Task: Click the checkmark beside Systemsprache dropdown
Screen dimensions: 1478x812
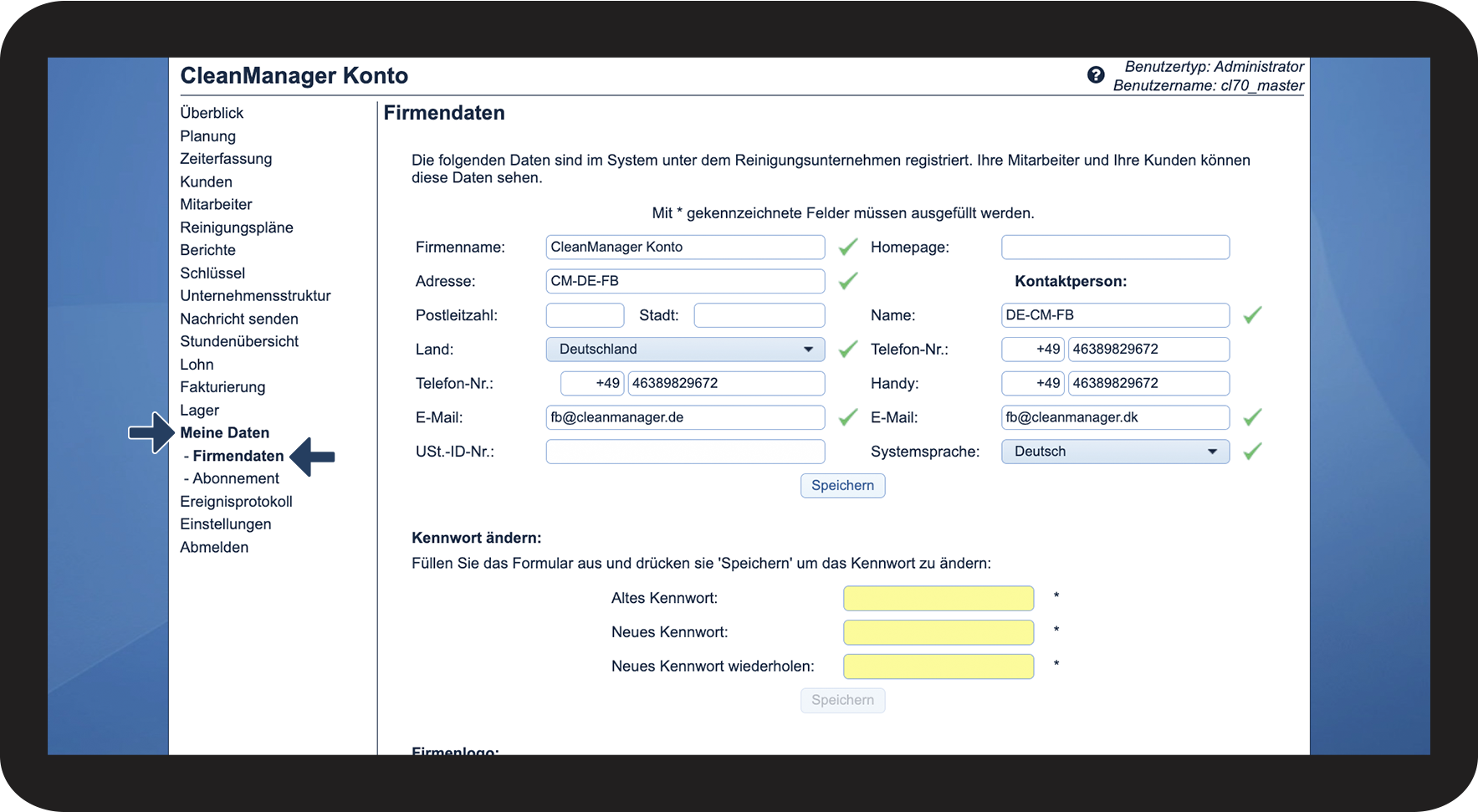Action: coord(1252,452)
